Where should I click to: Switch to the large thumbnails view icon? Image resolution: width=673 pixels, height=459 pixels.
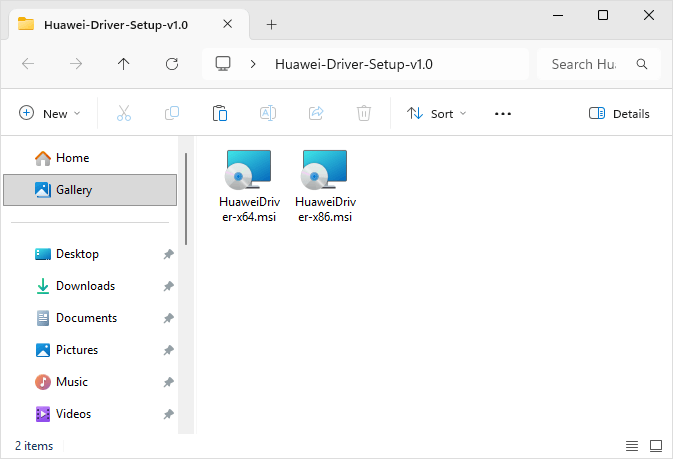pos(656,446)
